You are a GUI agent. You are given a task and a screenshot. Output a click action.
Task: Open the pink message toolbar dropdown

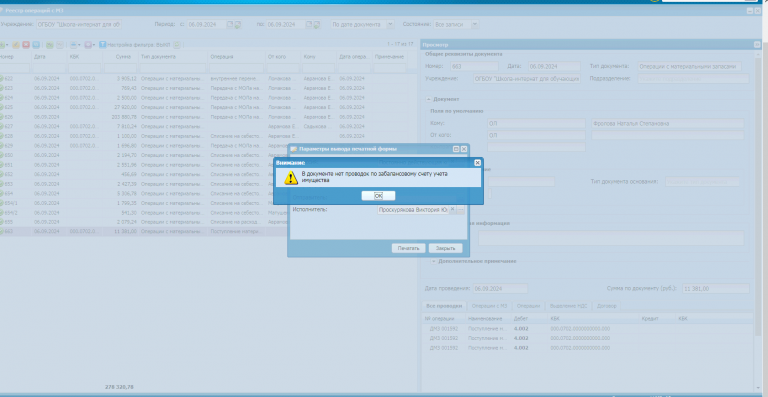coord(90,45)
